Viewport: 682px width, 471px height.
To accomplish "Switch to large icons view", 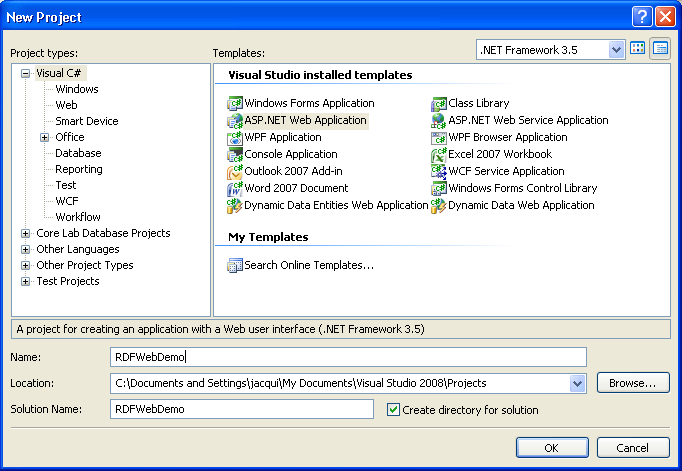I will pyautogui.click(x=638, y=49).
